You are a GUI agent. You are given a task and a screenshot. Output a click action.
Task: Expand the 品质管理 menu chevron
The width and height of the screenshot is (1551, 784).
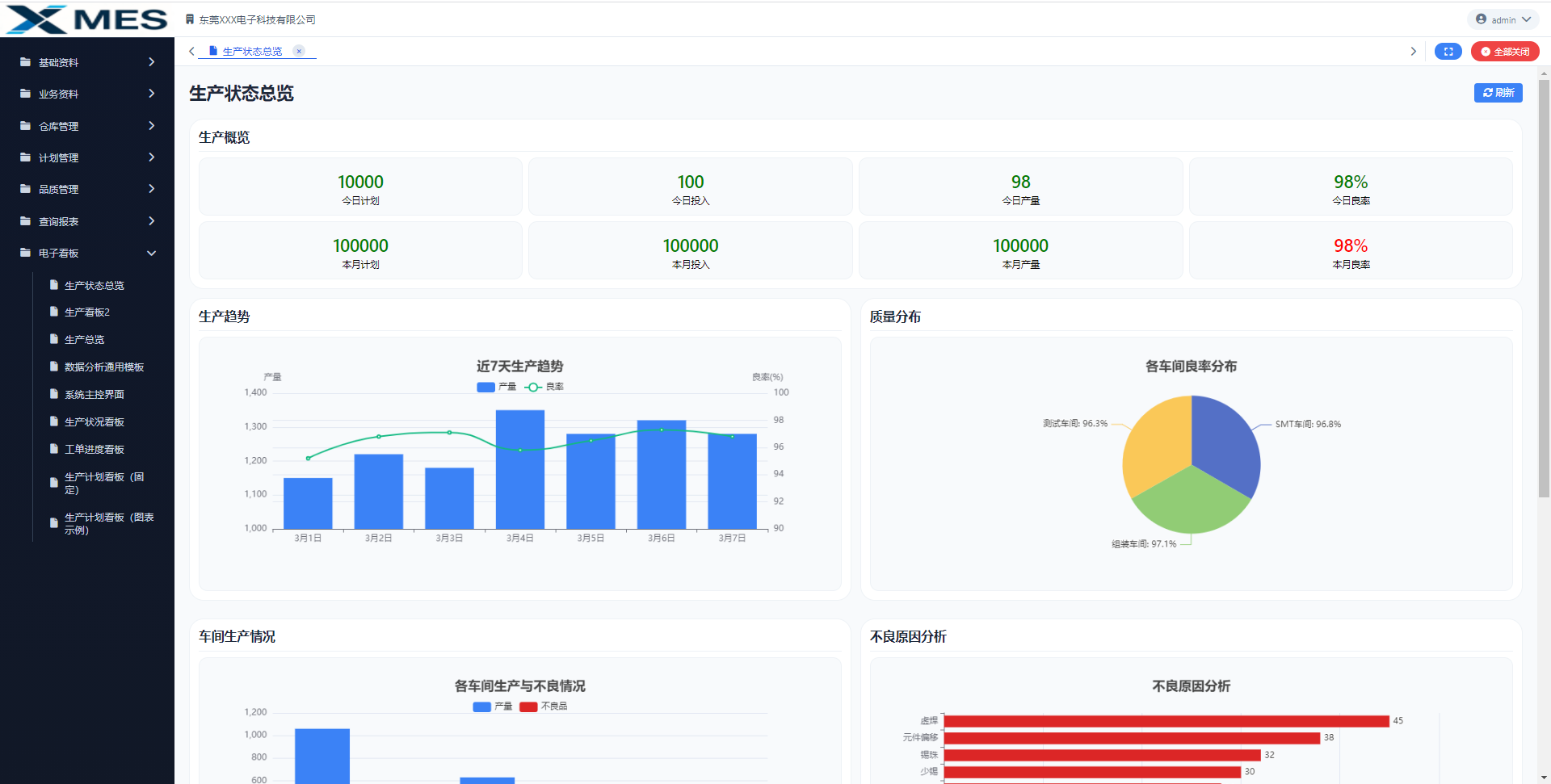pyautogui.click(x=152, y=189)
